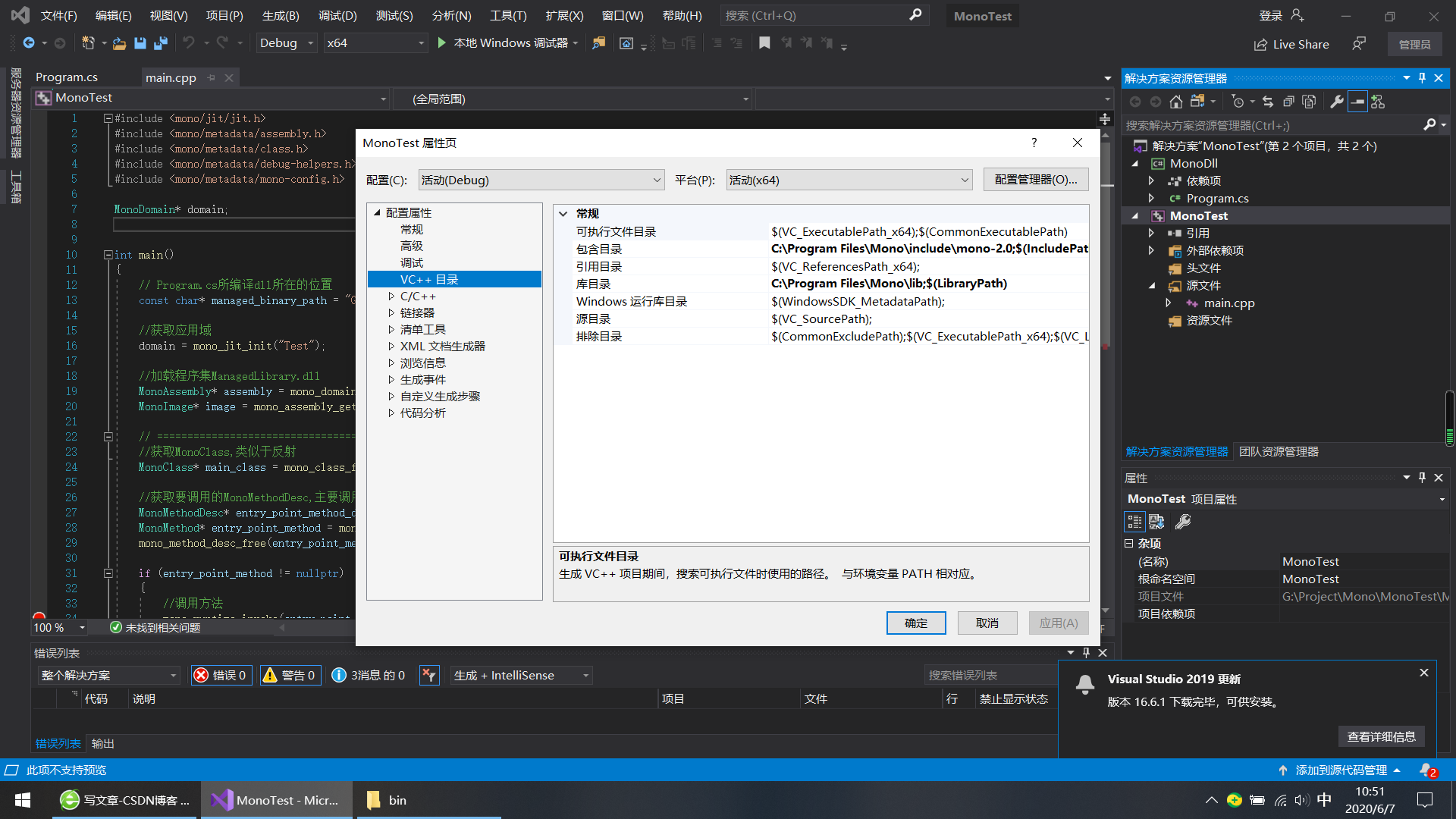Expand the C/C++ node in property tree
The width and height of the screenshot is (1456, 819).
391,297
